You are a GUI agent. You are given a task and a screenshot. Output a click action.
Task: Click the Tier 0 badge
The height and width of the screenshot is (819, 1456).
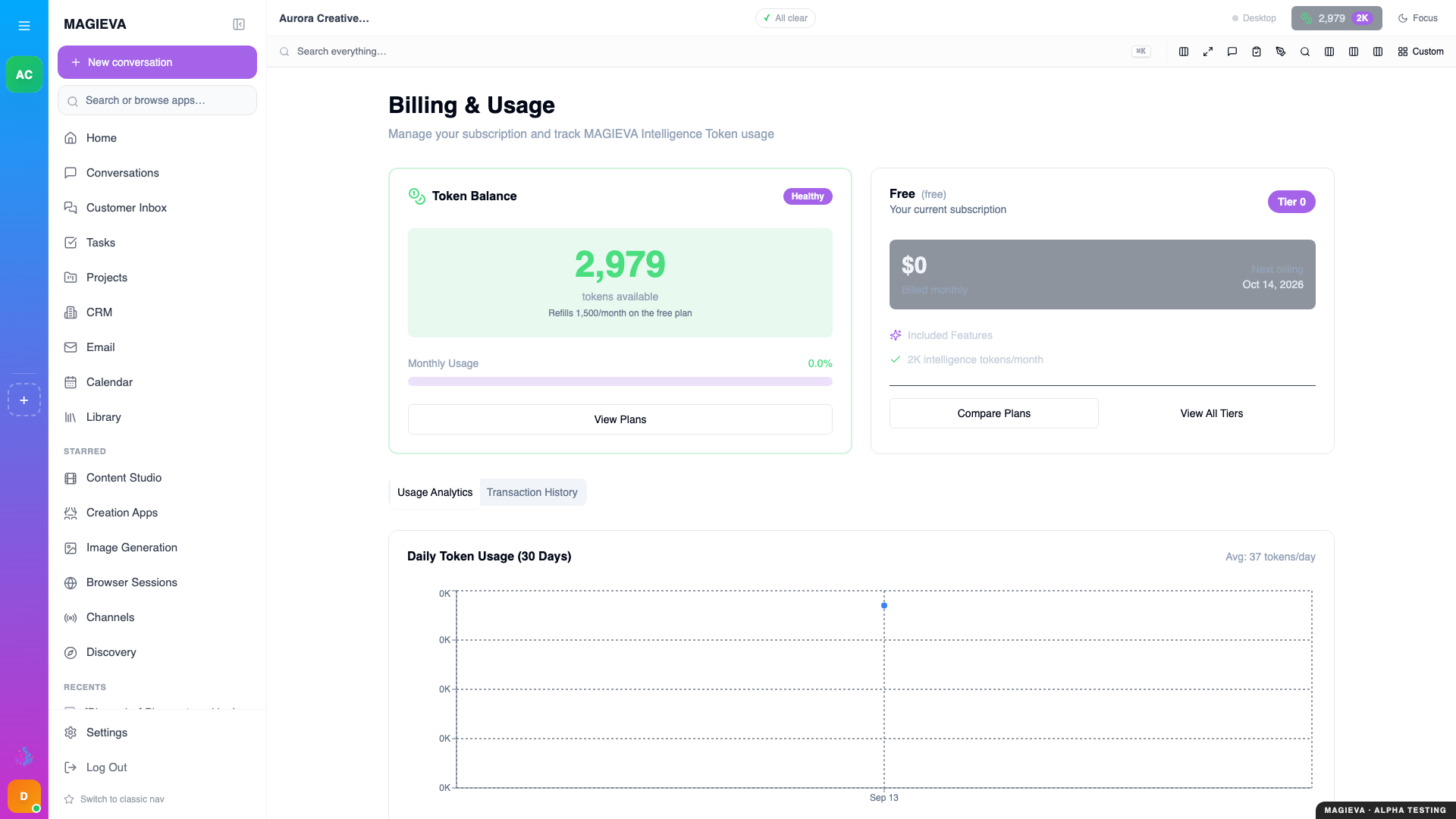pyautogui.click(x=1291, y=202)
